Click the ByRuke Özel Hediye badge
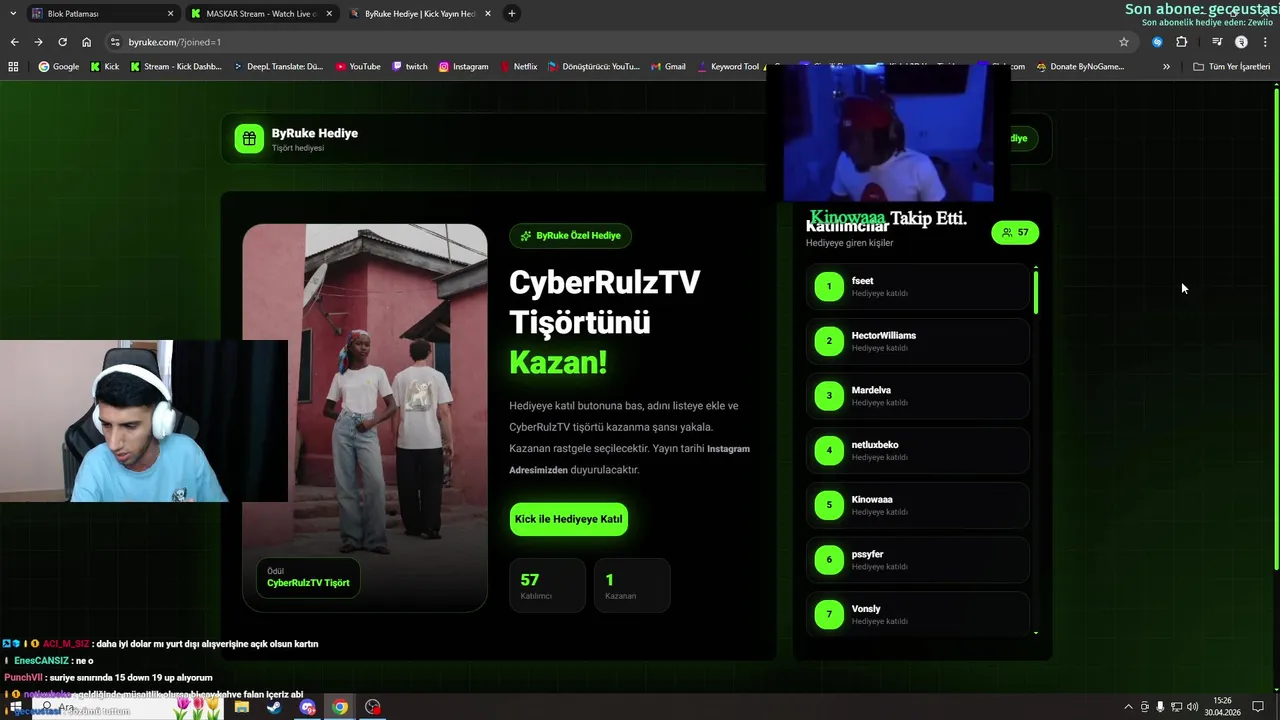Screen dimensions: 1280x720 point(570,236)
